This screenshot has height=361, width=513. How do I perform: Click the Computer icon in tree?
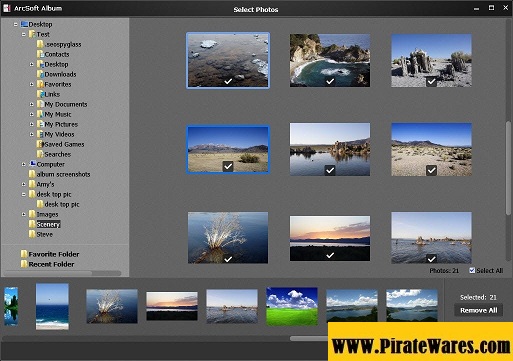pos(32,164)
